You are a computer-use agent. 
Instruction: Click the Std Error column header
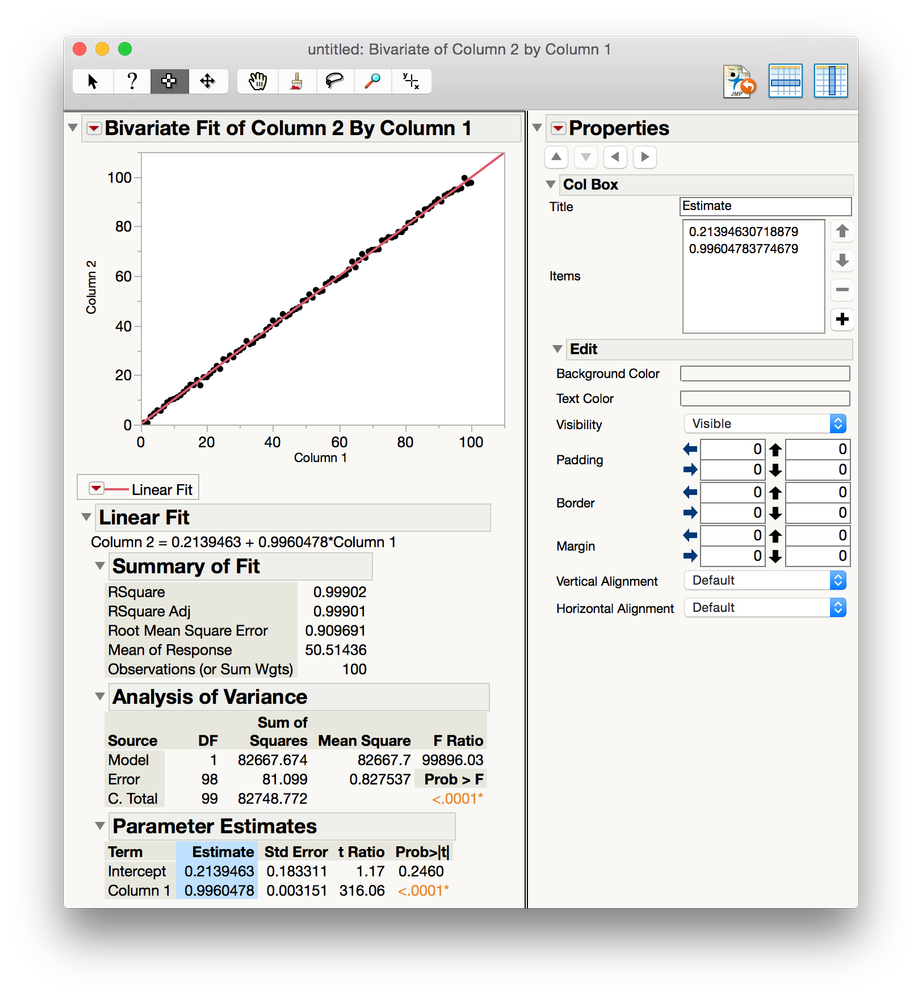(296, 852)
